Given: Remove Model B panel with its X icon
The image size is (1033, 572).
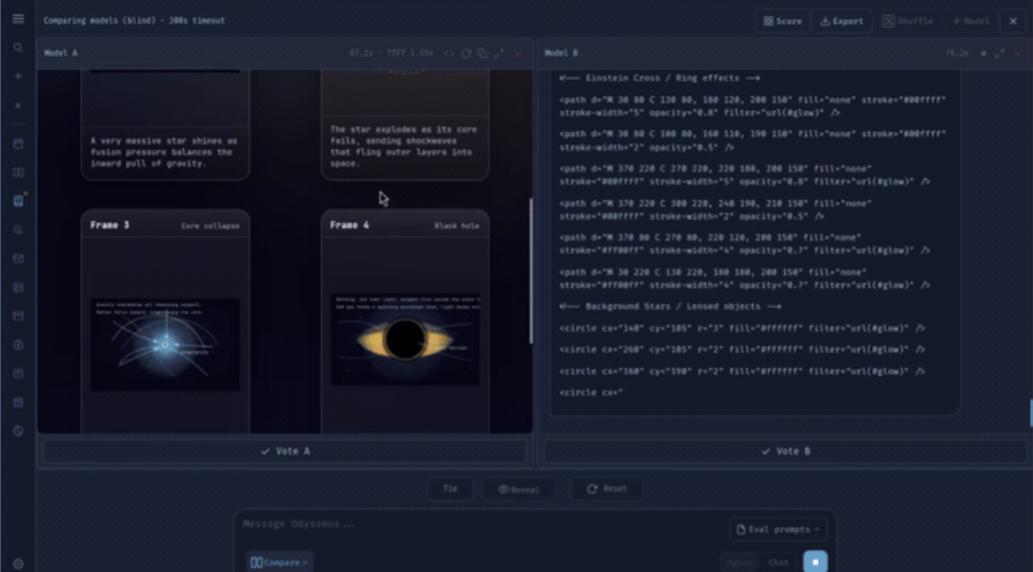Looking at the screenshot, I should click(x=1018, y=53).
